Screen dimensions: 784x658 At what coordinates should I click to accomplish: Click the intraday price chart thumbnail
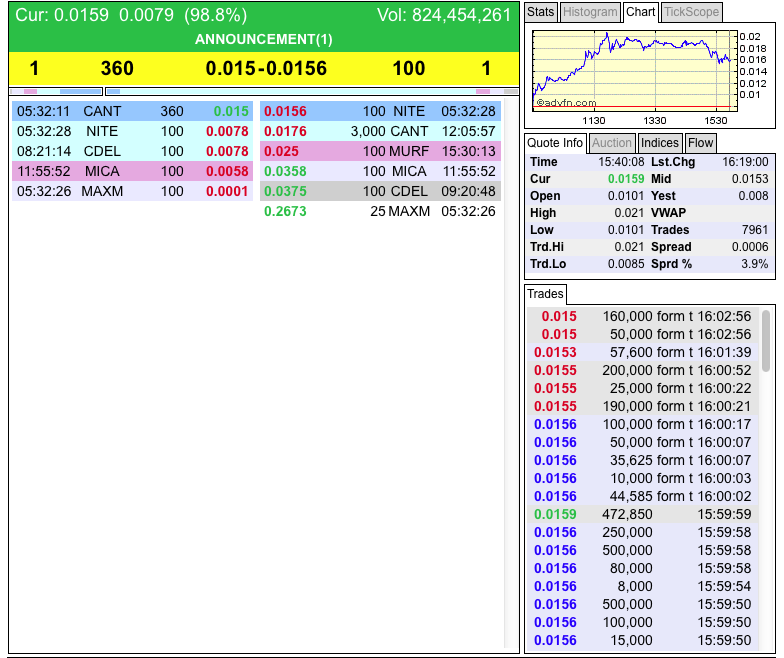(x=634, y=70)
